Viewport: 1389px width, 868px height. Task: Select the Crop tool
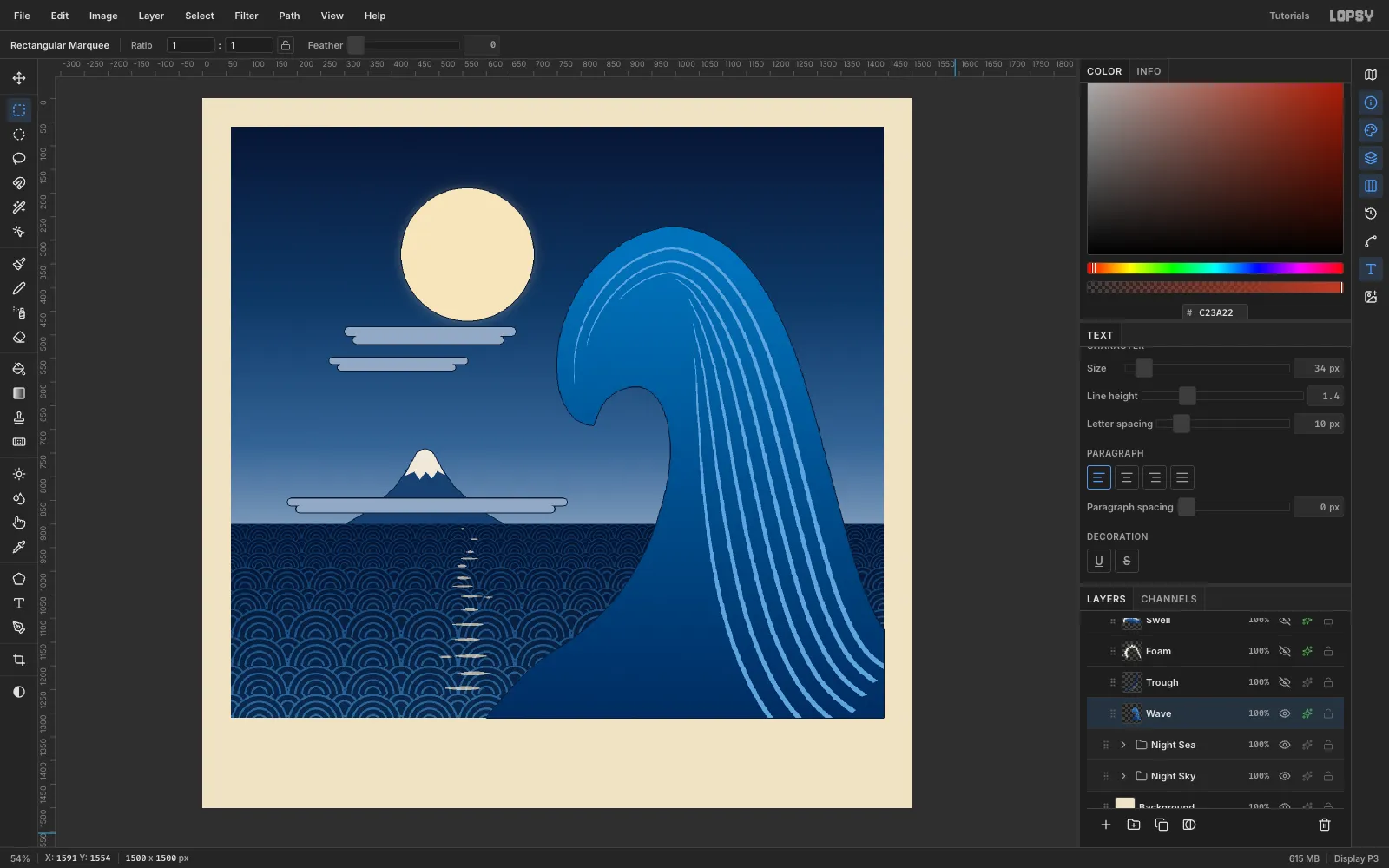(x=19, y=660)
